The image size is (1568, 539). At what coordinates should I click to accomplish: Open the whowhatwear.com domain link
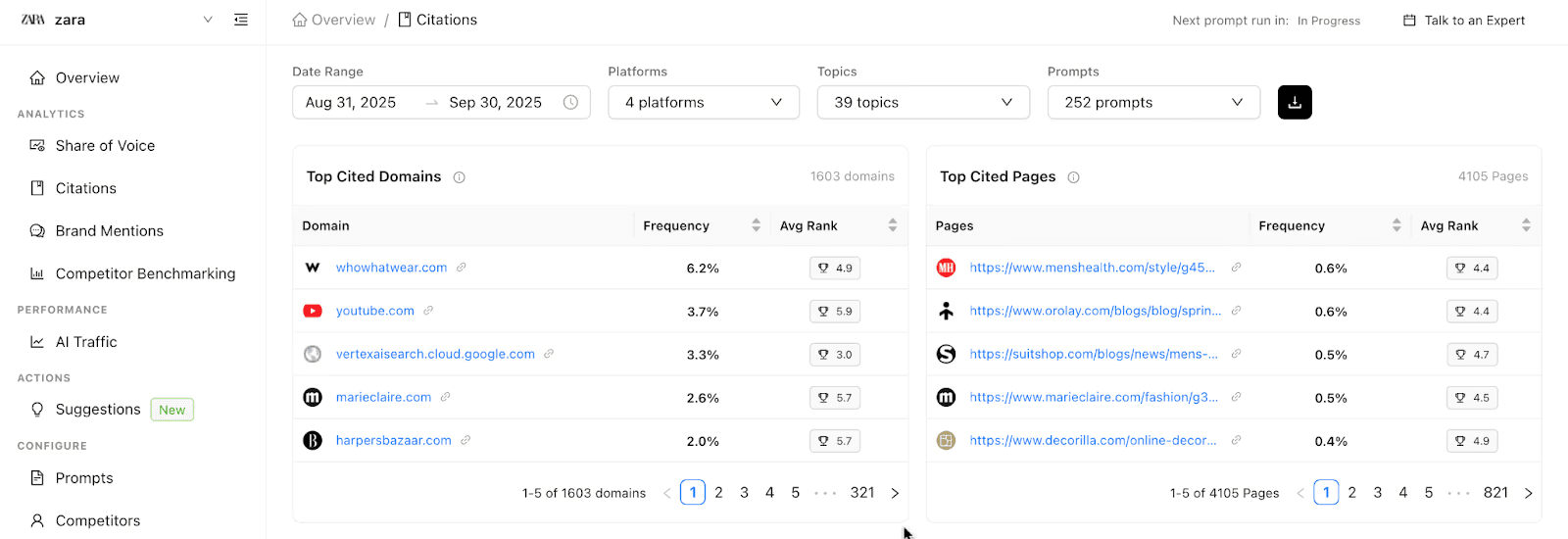coord(391,268)
